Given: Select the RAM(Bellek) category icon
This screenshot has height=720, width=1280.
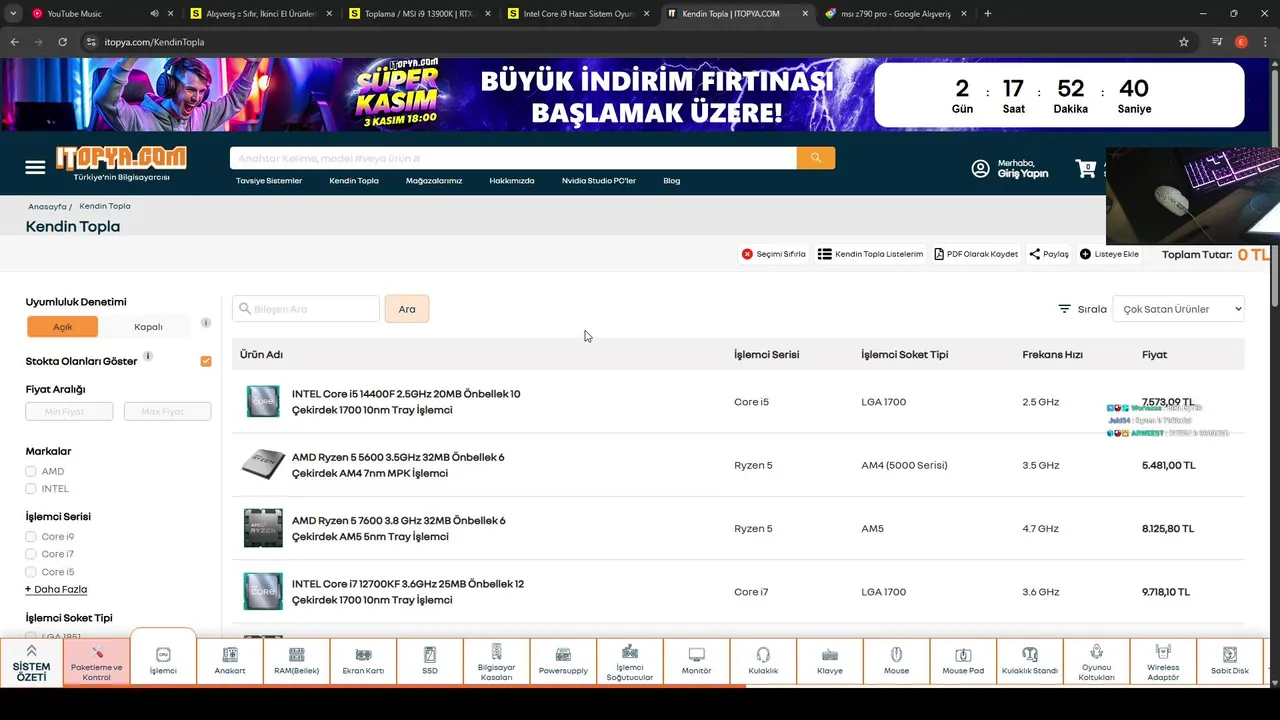Looking at the screenshot, I should tap(296, 660).
